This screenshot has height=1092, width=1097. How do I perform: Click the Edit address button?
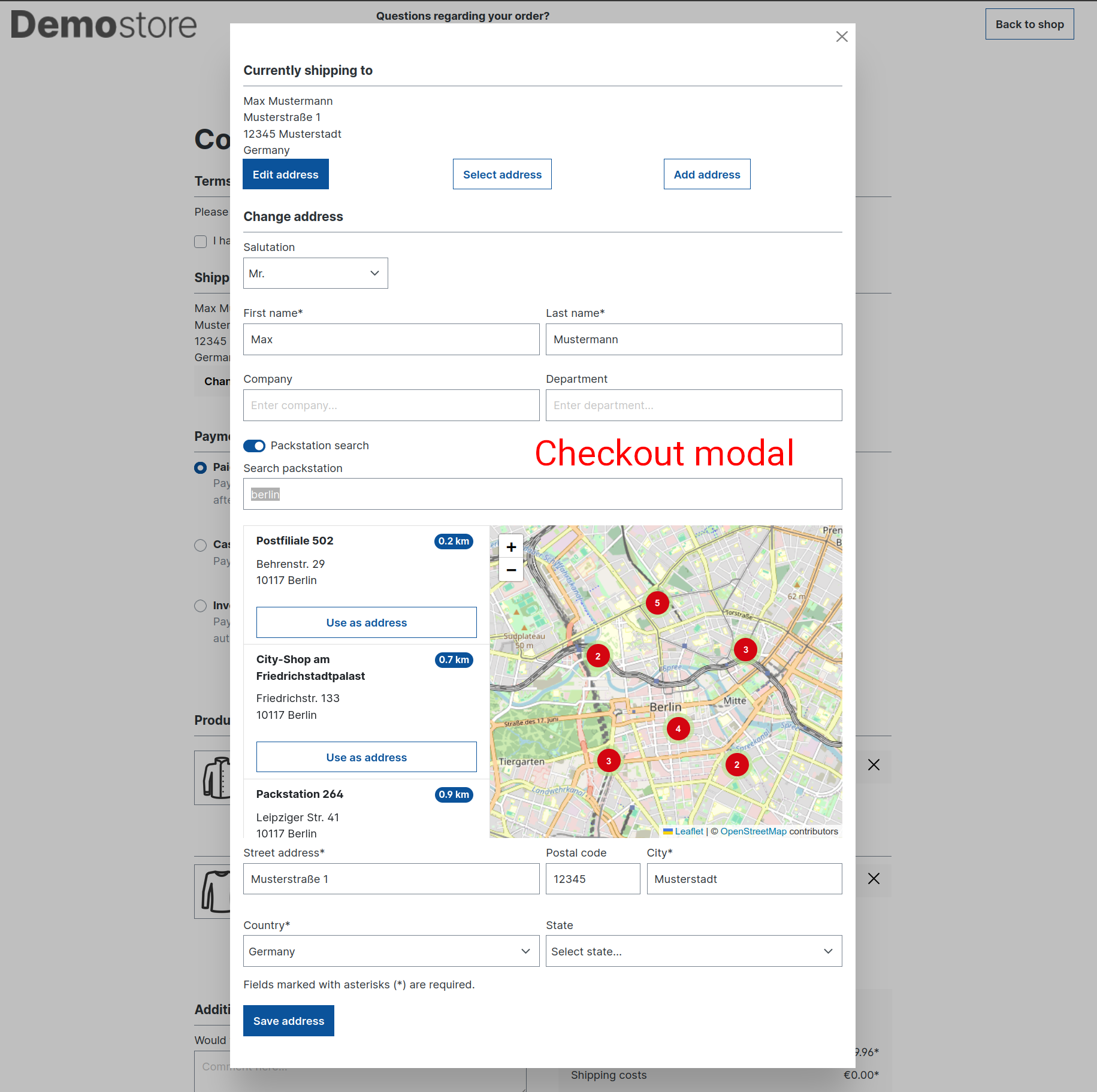[286, 174]
